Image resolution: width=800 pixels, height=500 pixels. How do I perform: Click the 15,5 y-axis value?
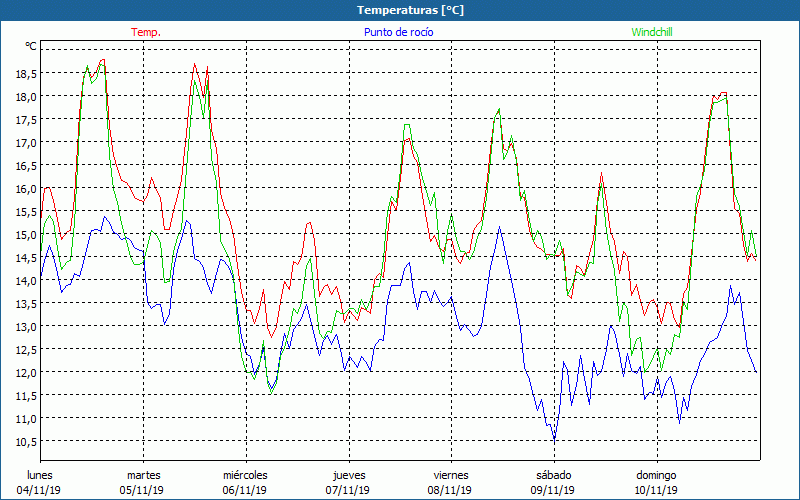click(26, 212)
